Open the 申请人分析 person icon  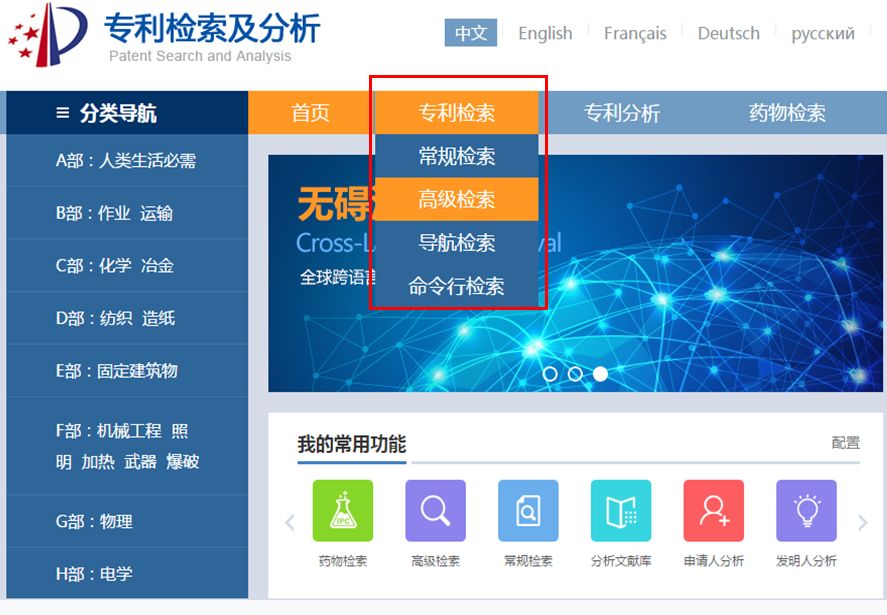tap(713, 510)
